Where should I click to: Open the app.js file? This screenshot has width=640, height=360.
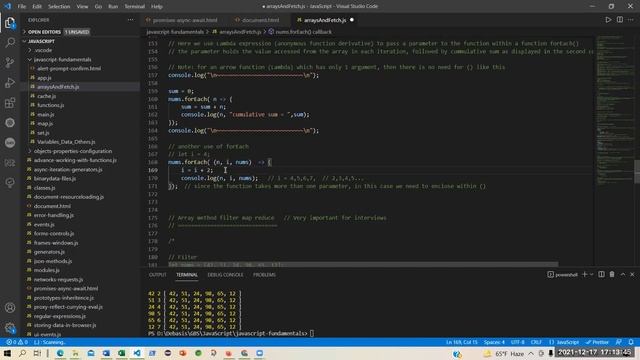click(44, 78)
